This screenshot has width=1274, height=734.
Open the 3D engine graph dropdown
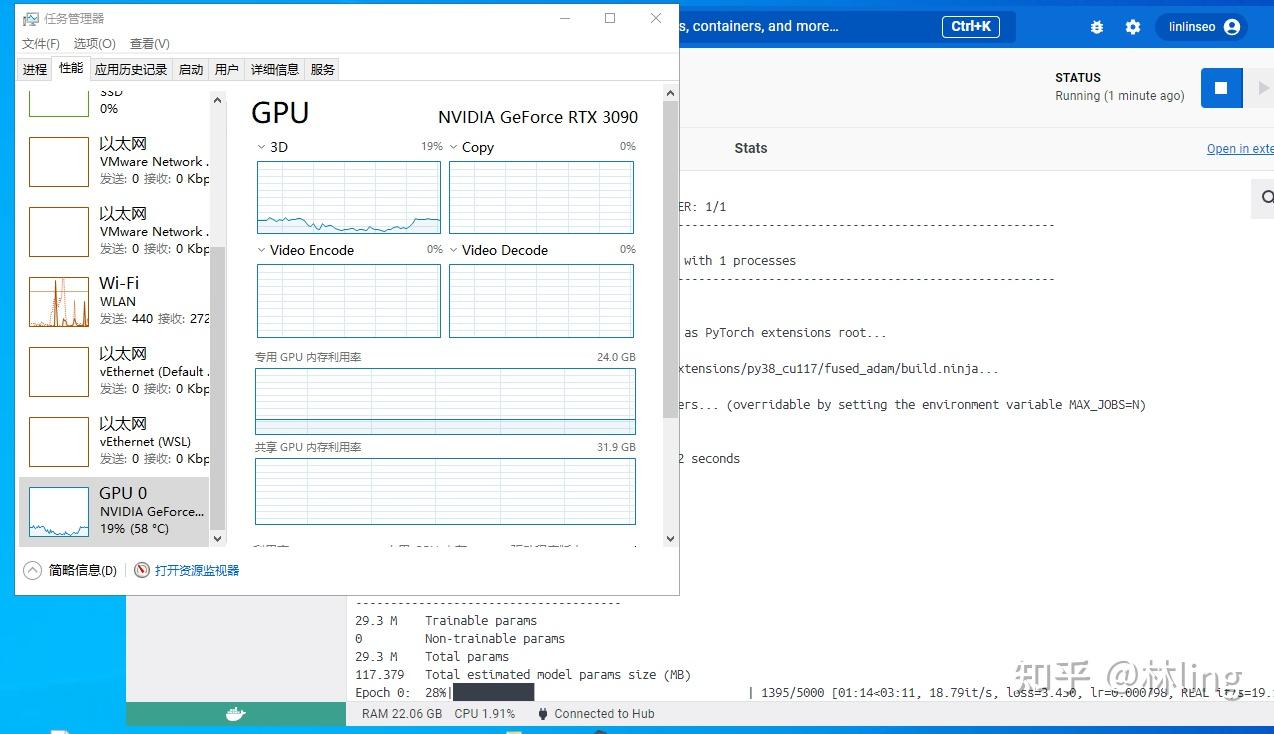[262, 147]
